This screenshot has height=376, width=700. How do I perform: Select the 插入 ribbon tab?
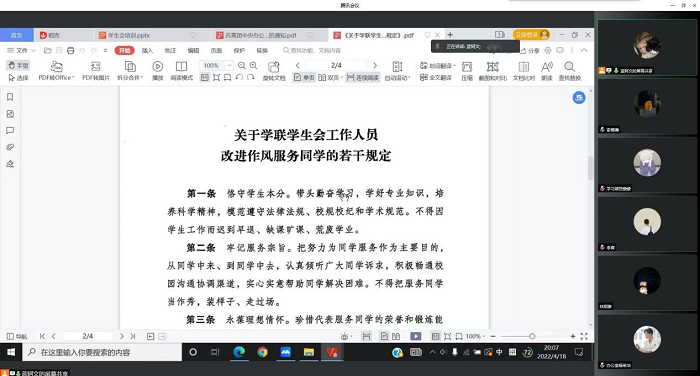[x=147, y=50]
